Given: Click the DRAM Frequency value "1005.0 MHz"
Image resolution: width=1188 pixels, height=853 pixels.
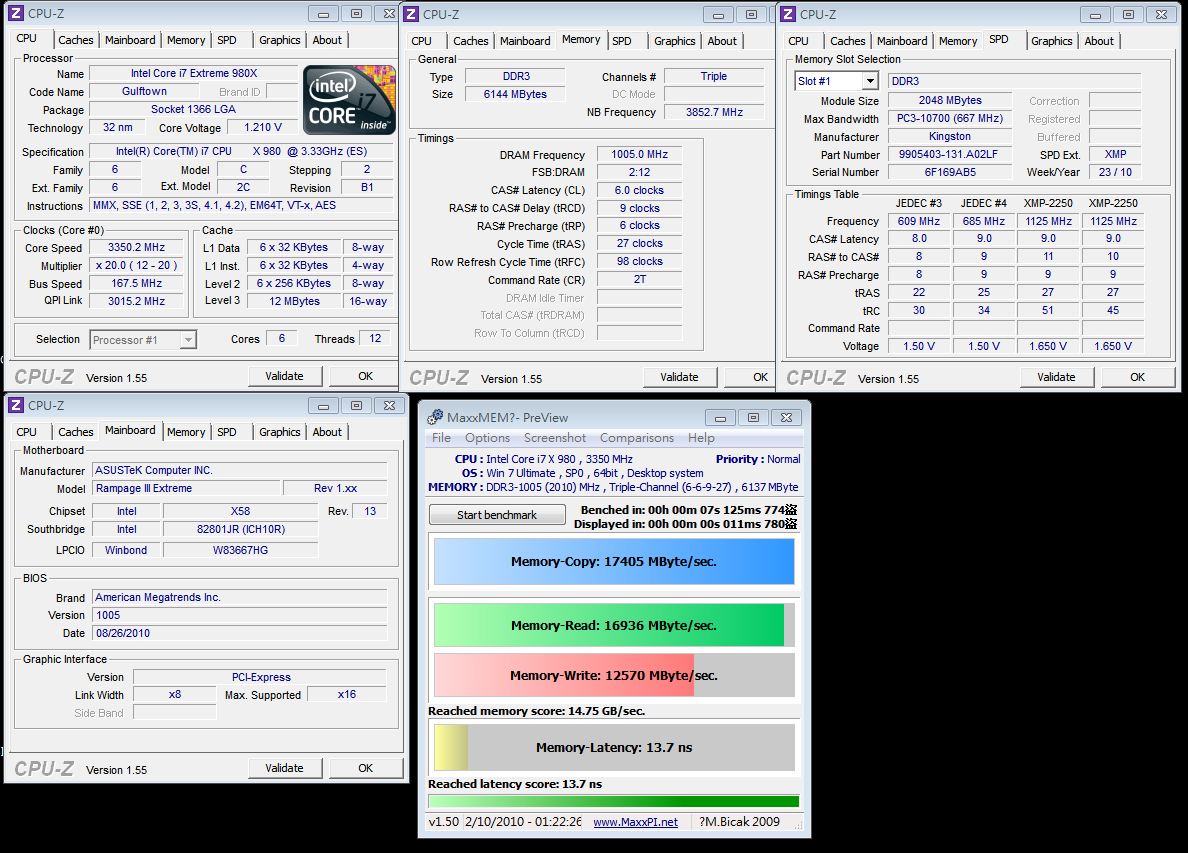Looking at the screenshot, I should (x=639, y=155).
